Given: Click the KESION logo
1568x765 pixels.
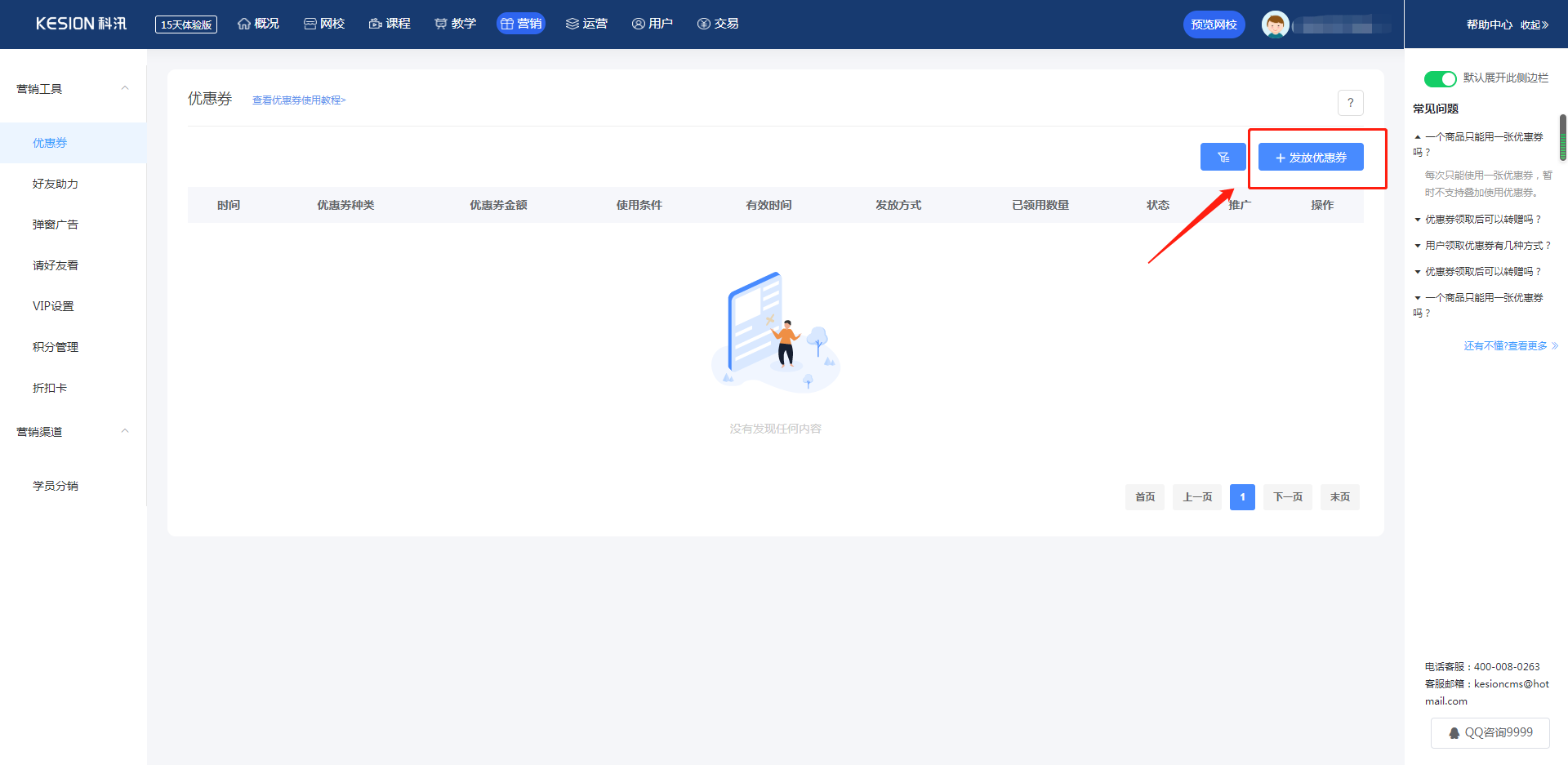Looking at the screenshot, I should [81, 24].
